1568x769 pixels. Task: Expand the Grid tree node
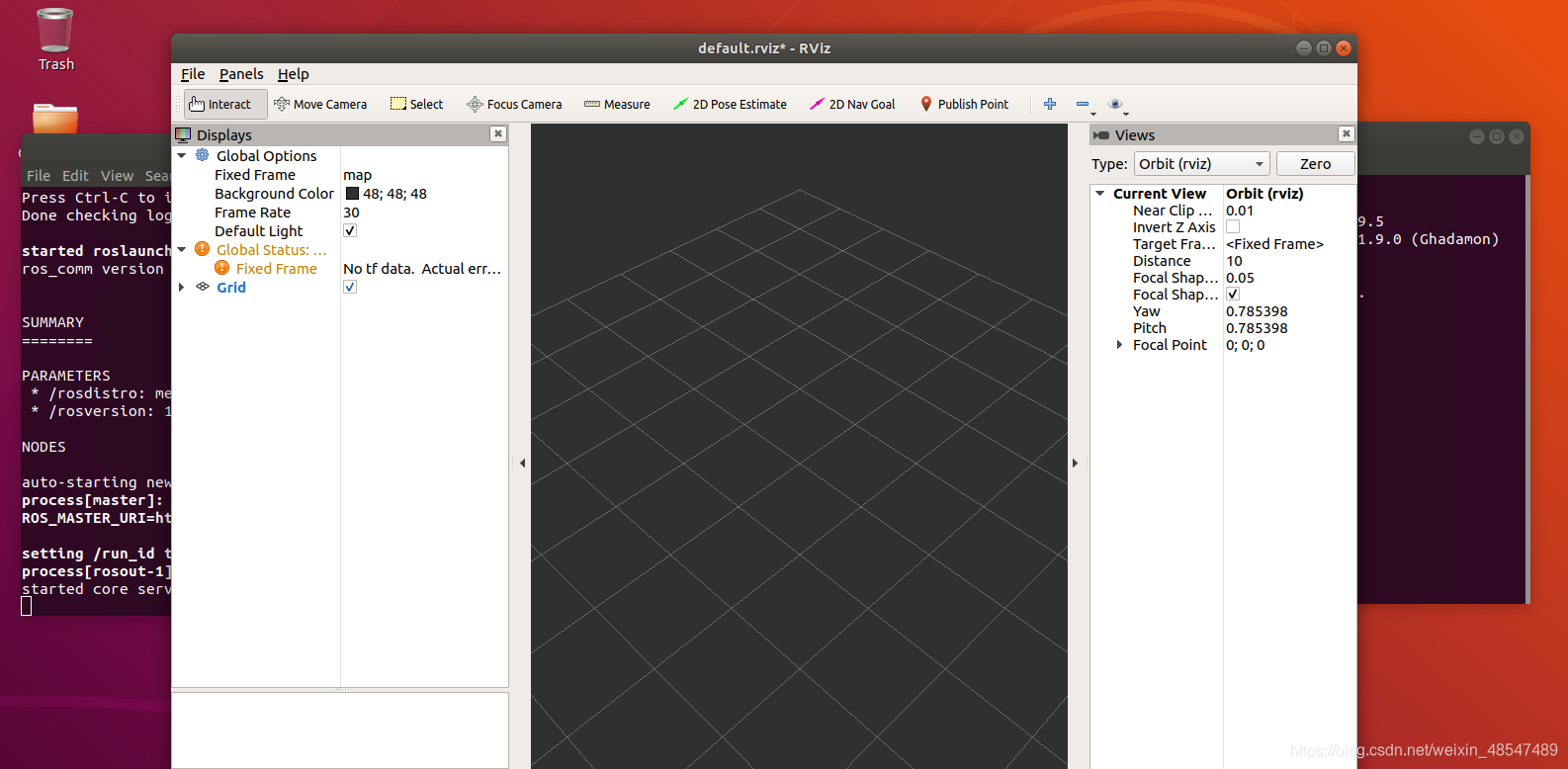click(182, 288)
